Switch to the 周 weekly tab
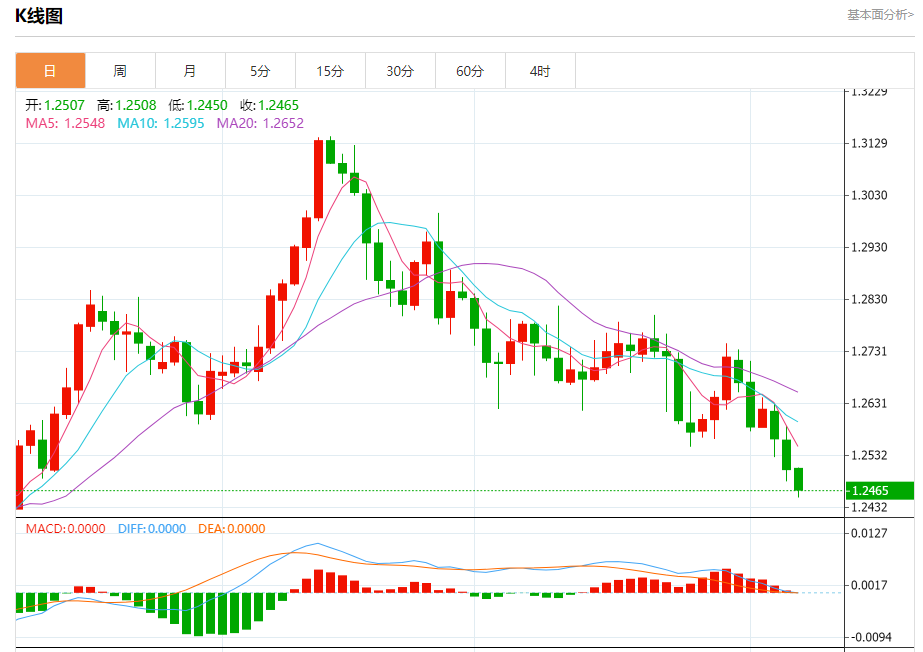This screenshot has width=923, height=652. [120, 71]
